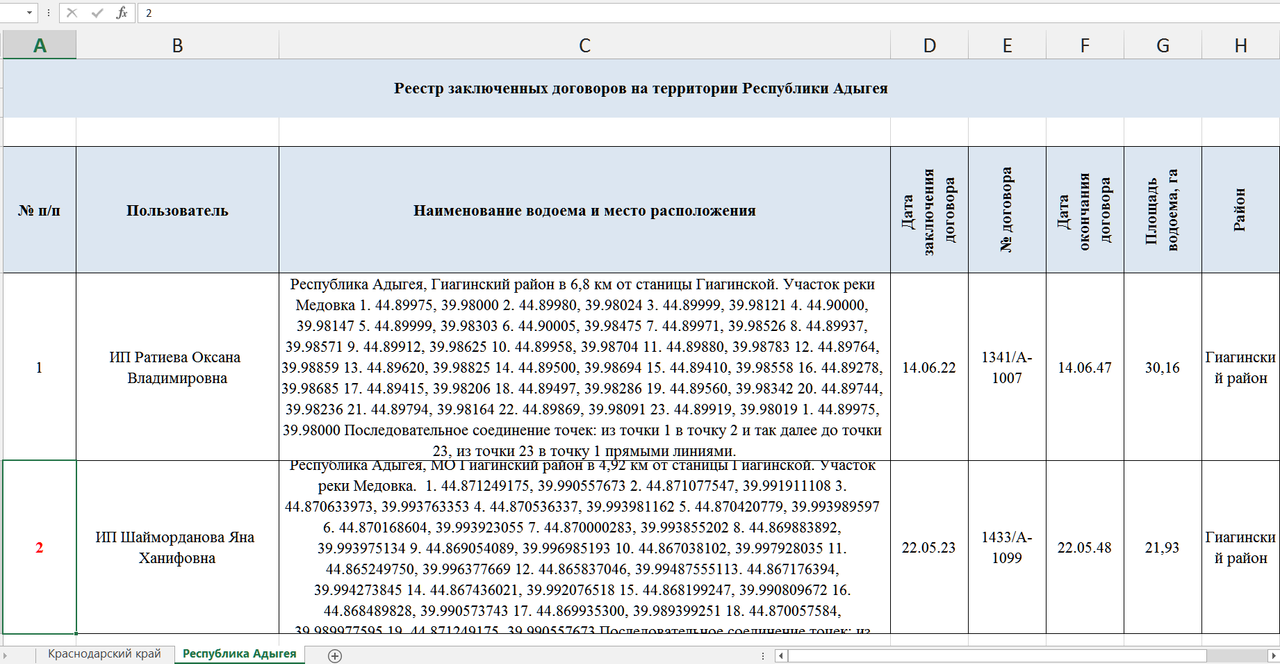Select column A header
Image resolution: width=1280 pixels, height=664 pixels.
(40, 45)
